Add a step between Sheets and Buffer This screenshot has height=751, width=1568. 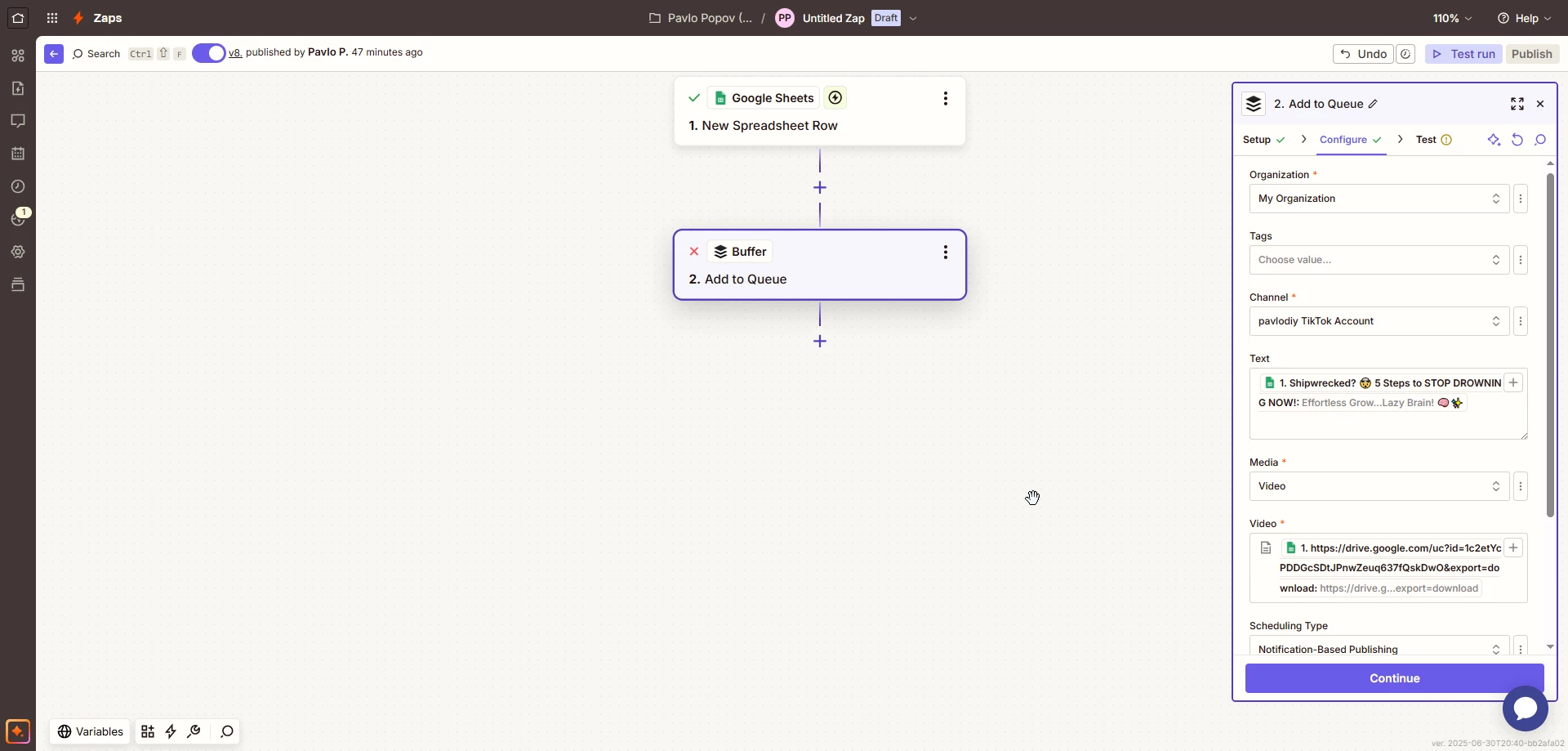click(820, 188)
